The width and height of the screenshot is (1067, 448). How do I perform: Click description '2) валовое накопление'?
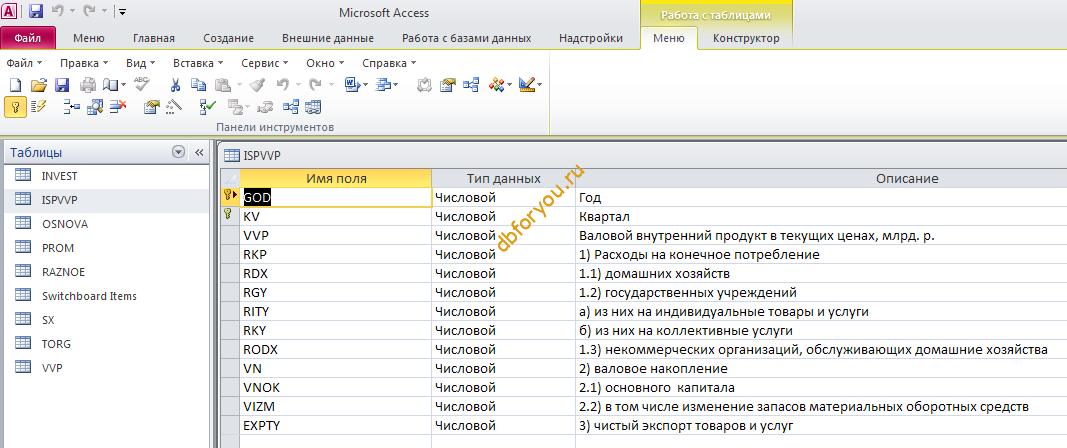[x=653, y=368]
